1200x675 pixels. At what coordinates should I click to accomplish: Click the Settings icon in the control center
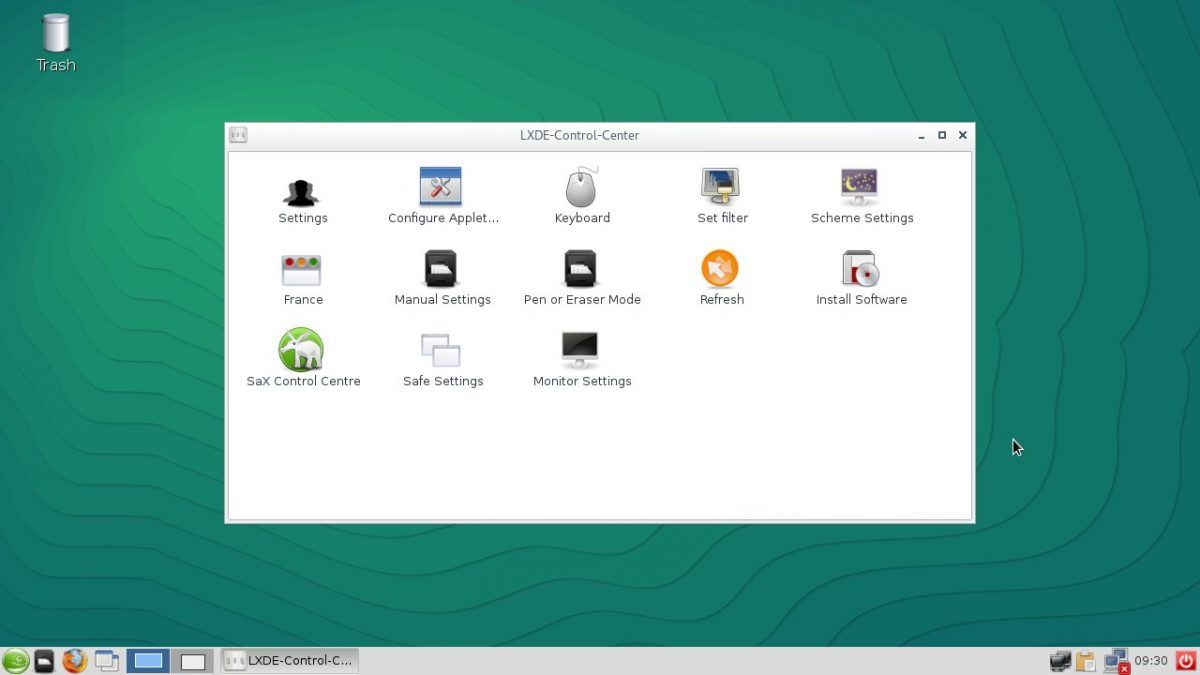(x=302, y=186)
